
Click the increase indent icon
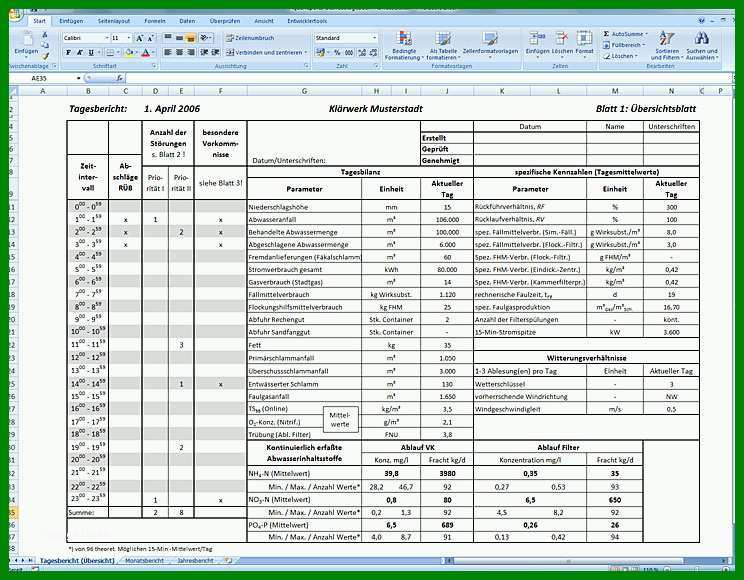215,52
